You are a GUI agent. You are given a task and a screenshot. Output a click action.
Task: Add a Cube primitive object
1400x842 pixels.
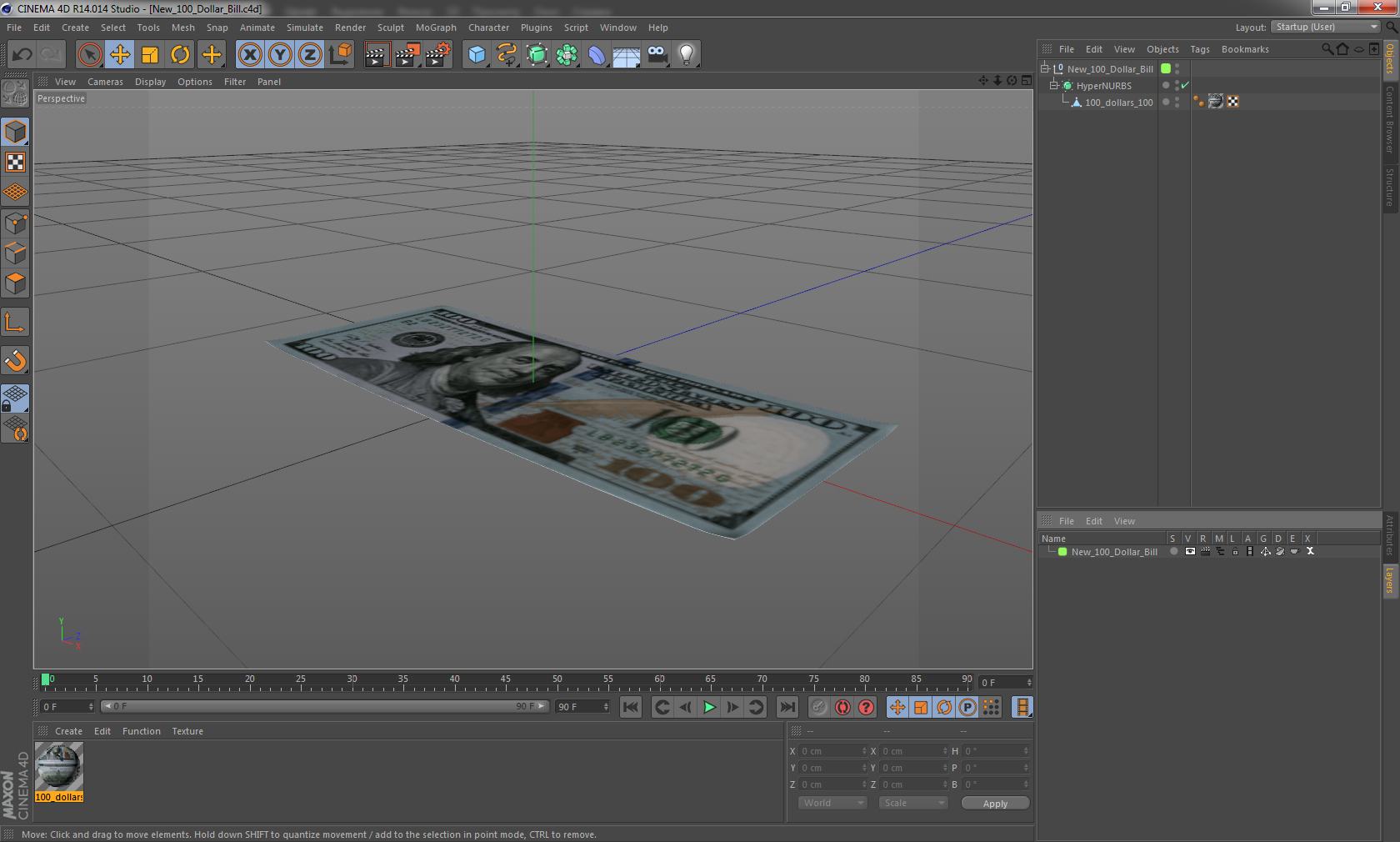pyautogui.click(x=477, y=55)
